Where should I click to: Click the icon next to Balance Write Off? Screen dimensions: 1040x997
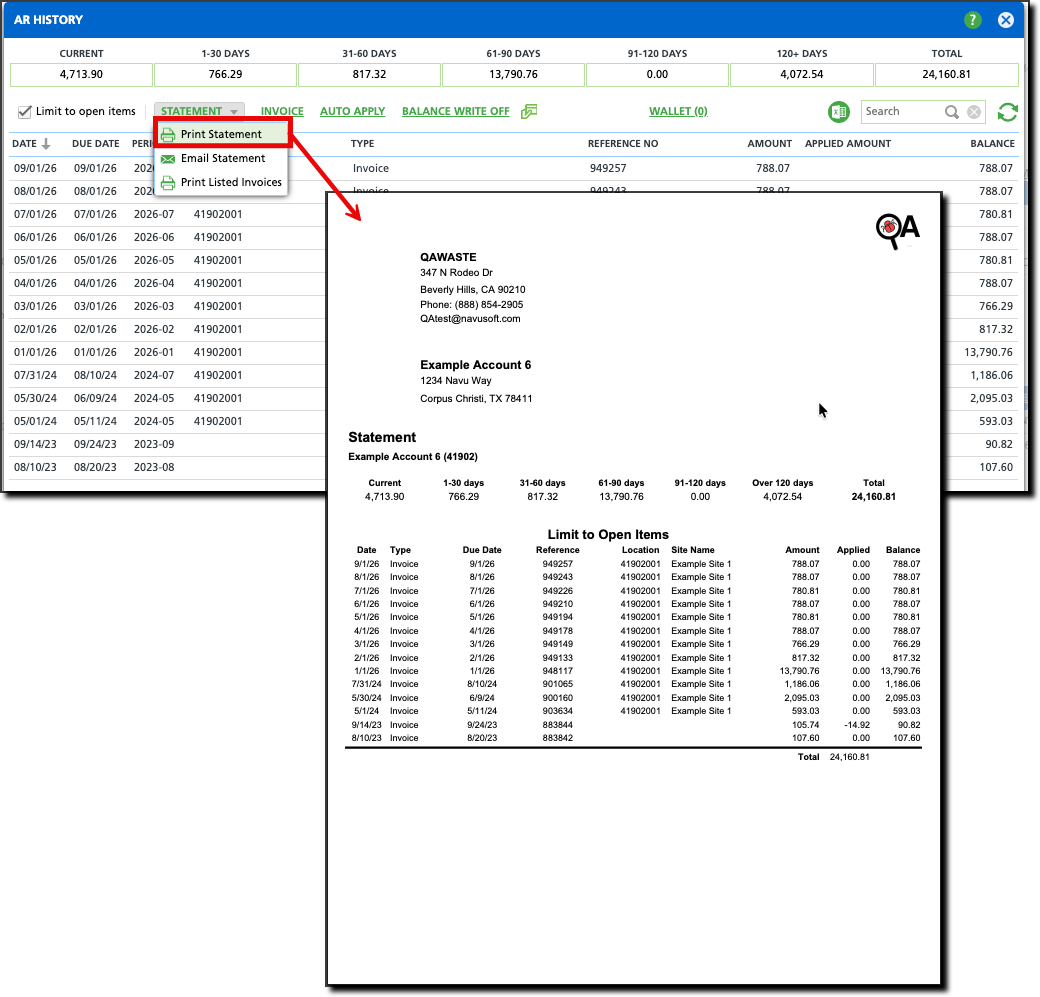tap(529, 111)
